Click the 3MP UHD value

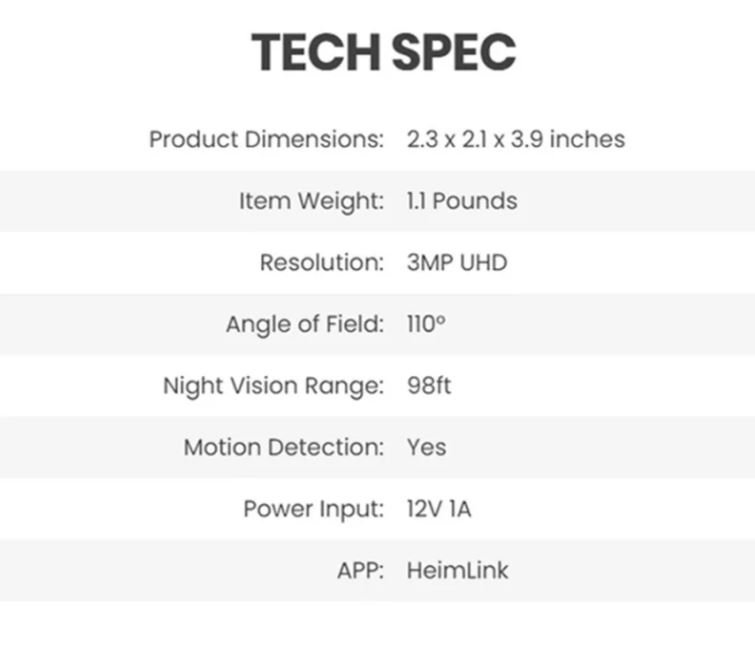(x=457, y=263)
